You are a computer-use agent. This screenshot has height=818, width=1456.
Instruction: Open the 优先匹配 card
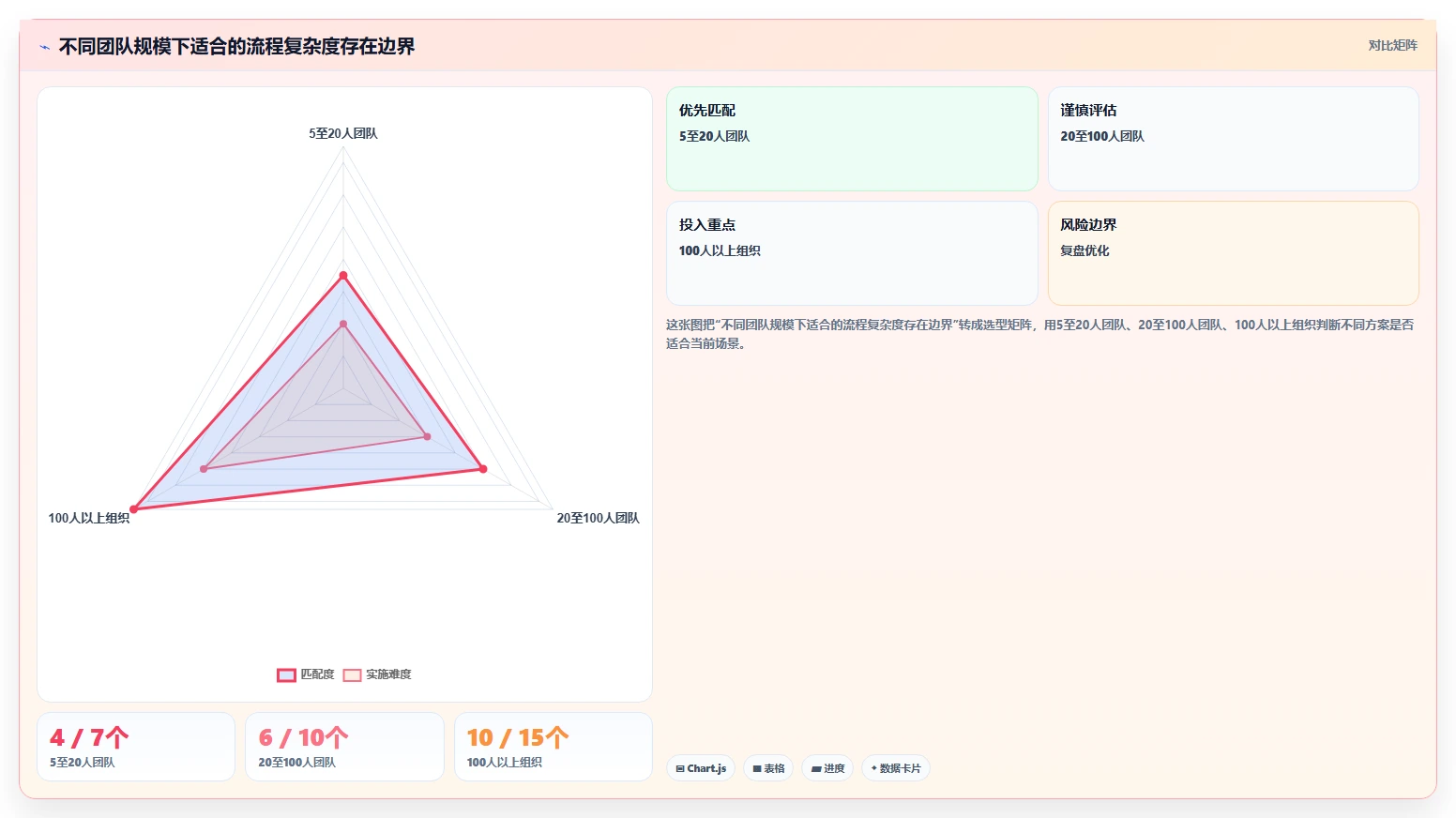click(x=852, y=139)
